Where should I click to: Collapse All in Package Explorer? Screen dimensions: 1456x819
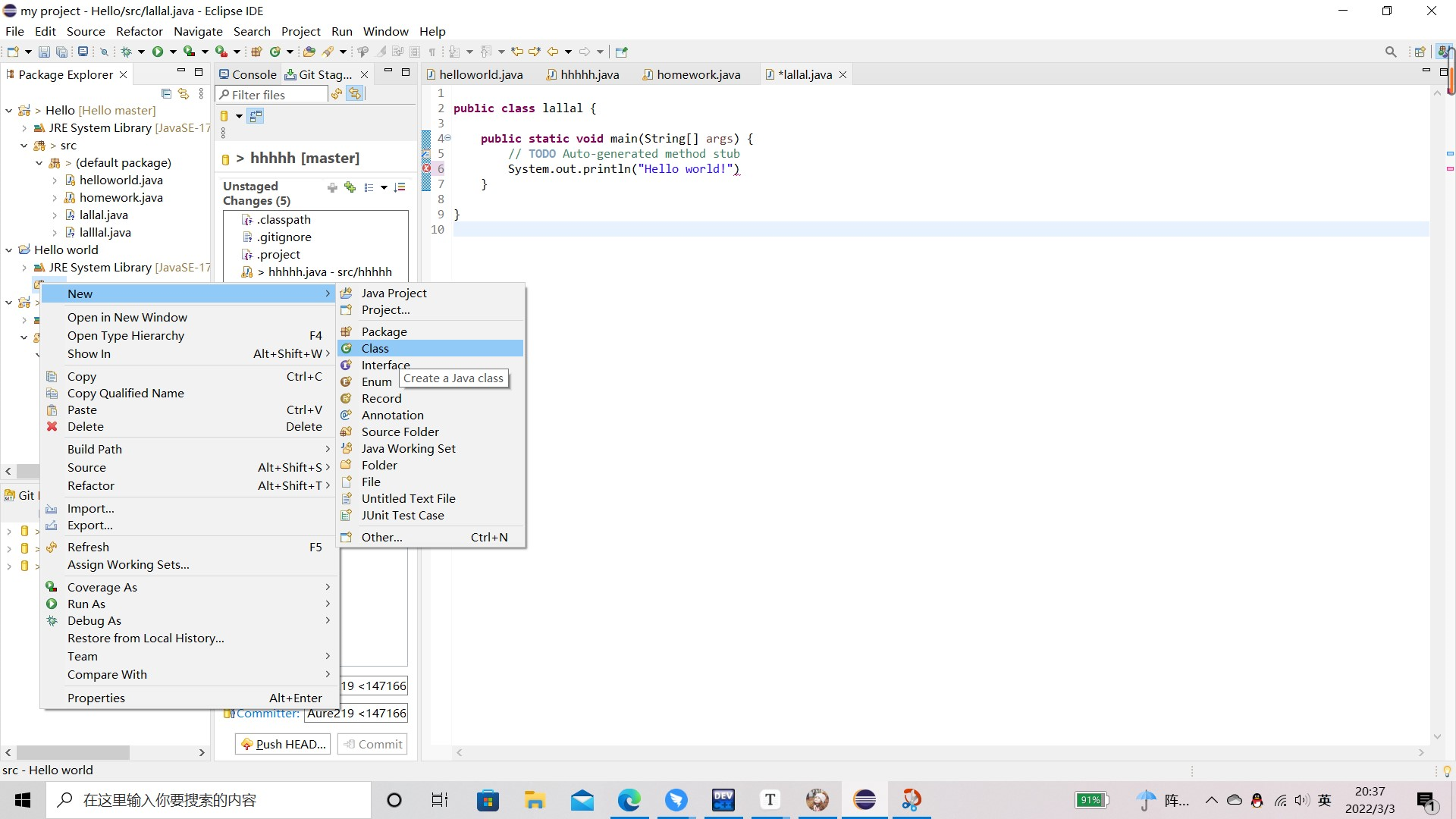click(166, 94)
